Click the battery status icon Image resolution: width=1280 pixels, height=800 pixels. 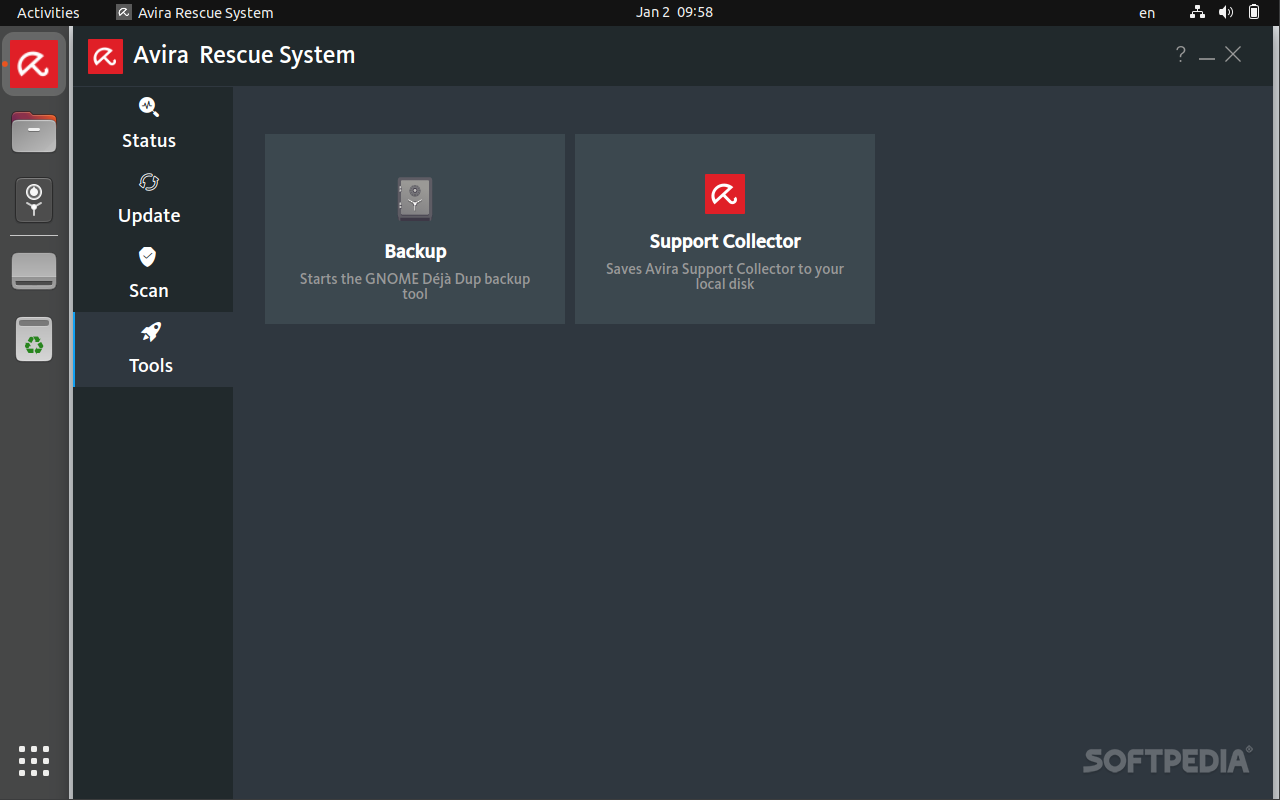1254,13
